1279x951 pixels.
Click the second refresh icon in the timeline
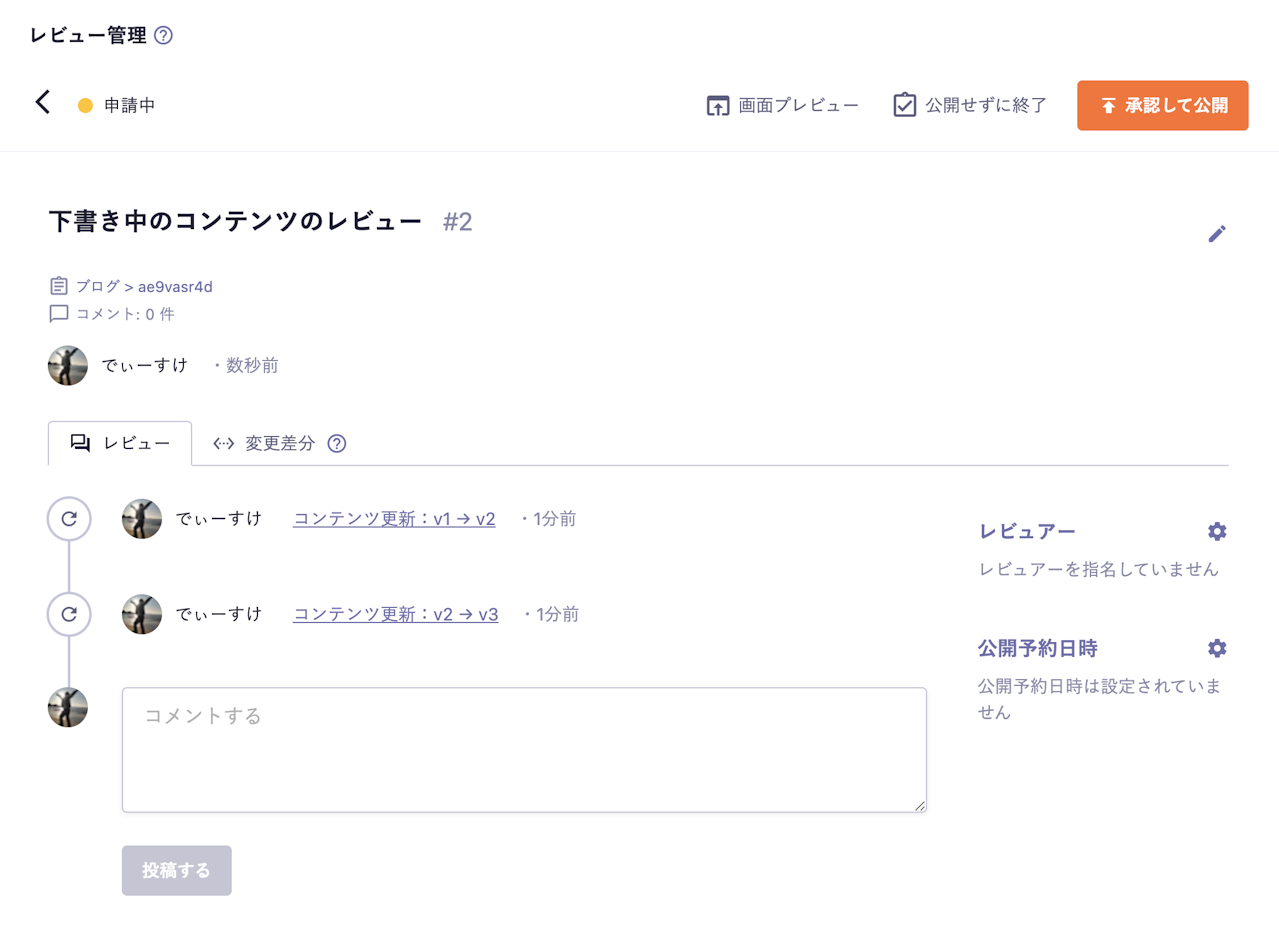click(68, 614)
